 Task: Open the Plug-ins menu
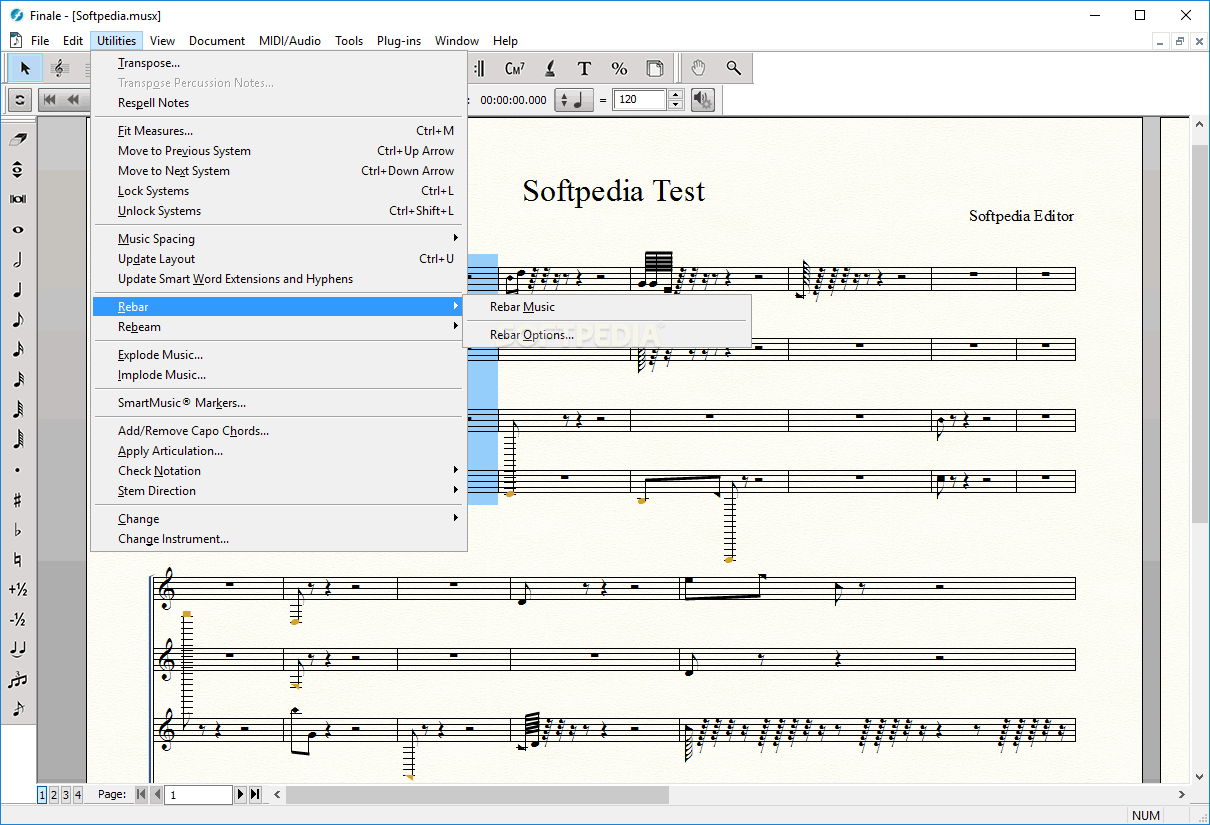tap(399, 41)
